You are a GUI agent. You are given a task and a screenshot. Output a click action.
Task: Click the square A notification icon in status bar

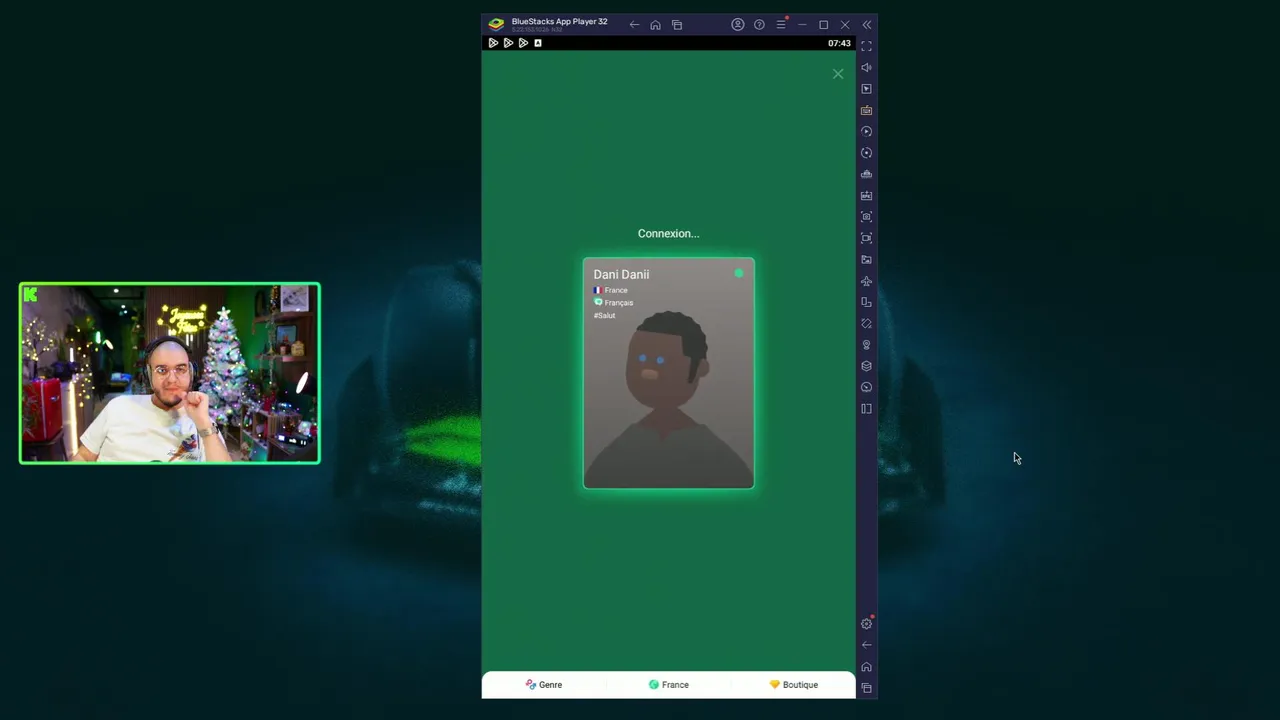tap(538, 43)
